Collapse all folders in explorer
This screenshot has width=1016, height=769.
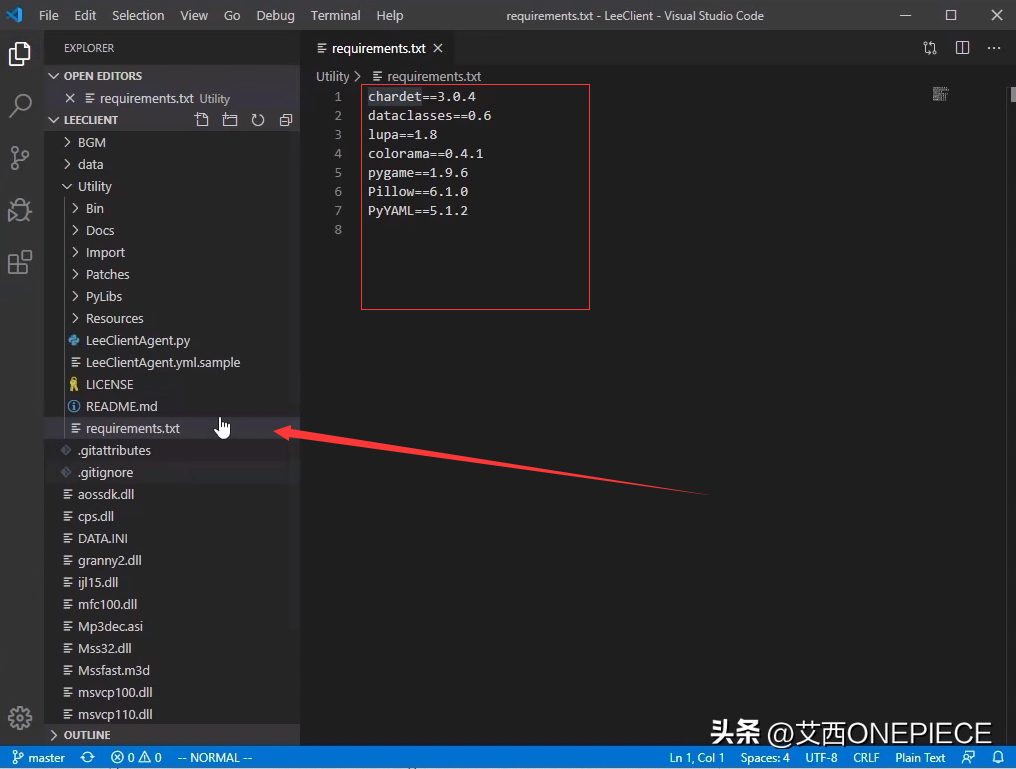pos(286,120)
